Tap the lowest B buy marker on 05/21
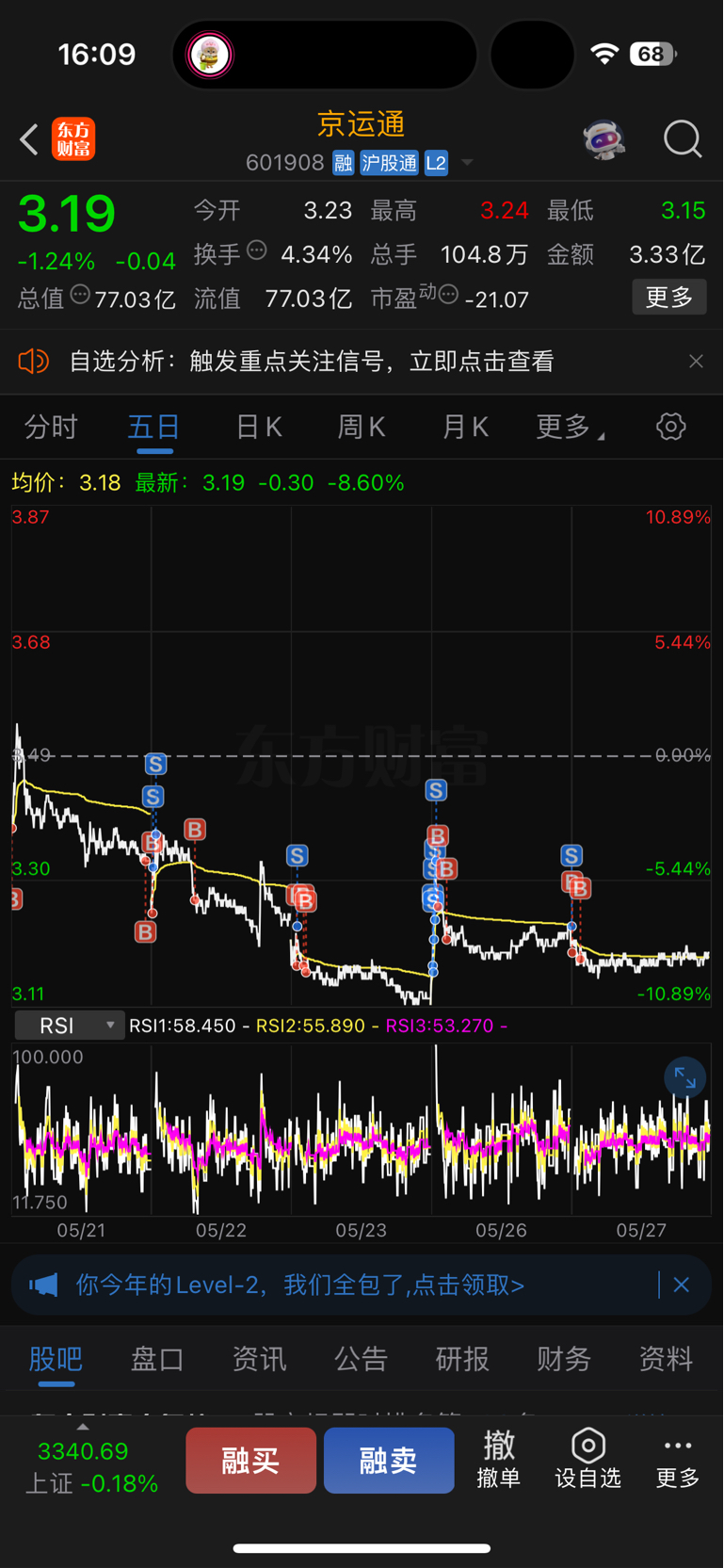This screenshot has width=724, height=1568. coord(145,932)
